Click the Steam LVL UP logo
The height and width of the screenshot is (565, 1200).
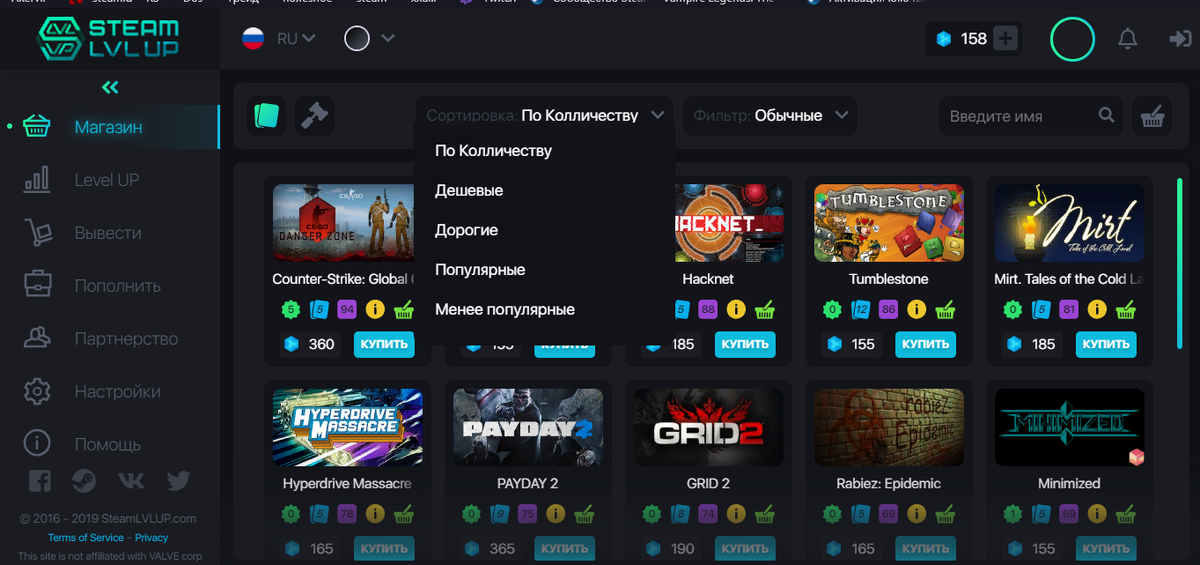[x=109, y=38]
